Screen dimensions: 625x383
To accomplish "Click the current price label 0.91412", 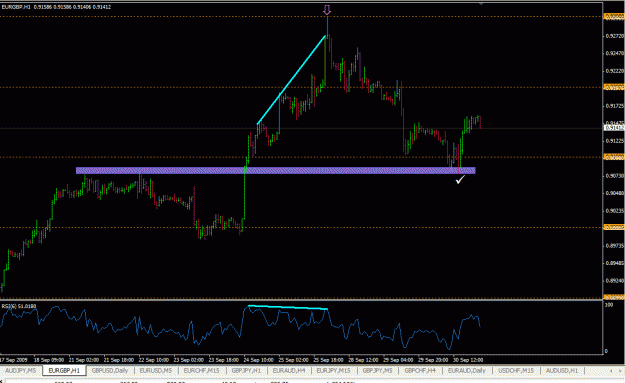I will [x=614, y=128].
